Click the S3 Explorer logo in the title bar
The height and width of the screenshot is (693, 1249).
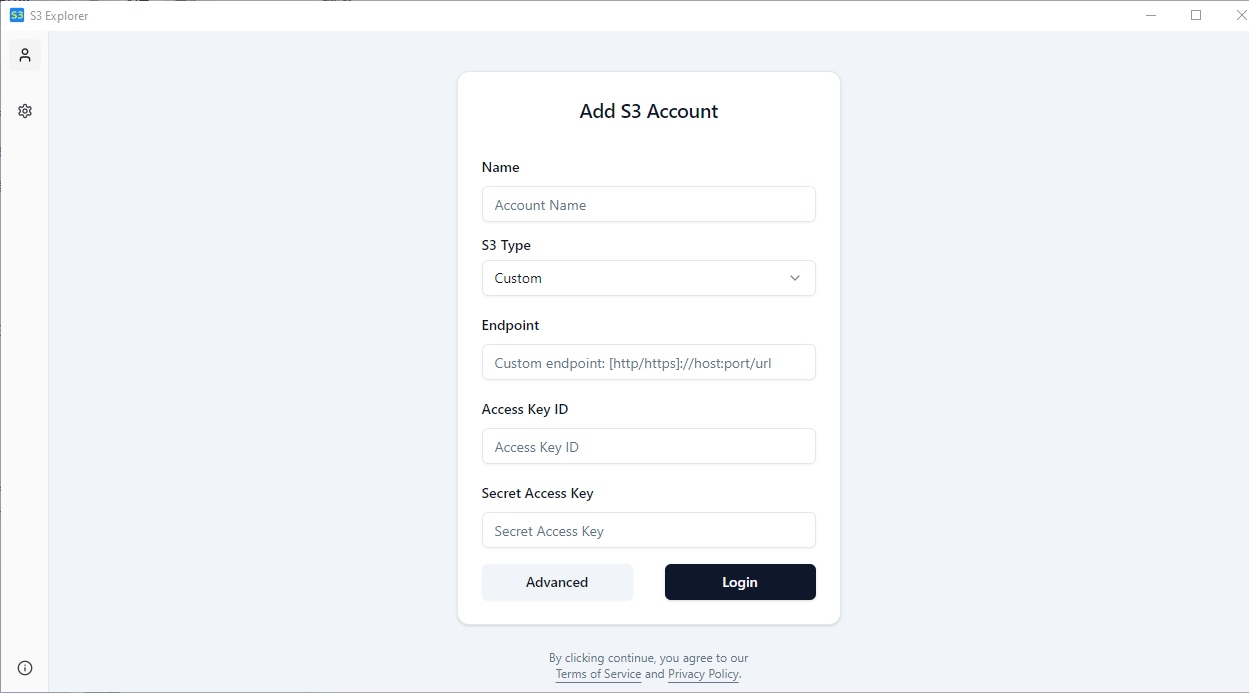click(14, 15)
